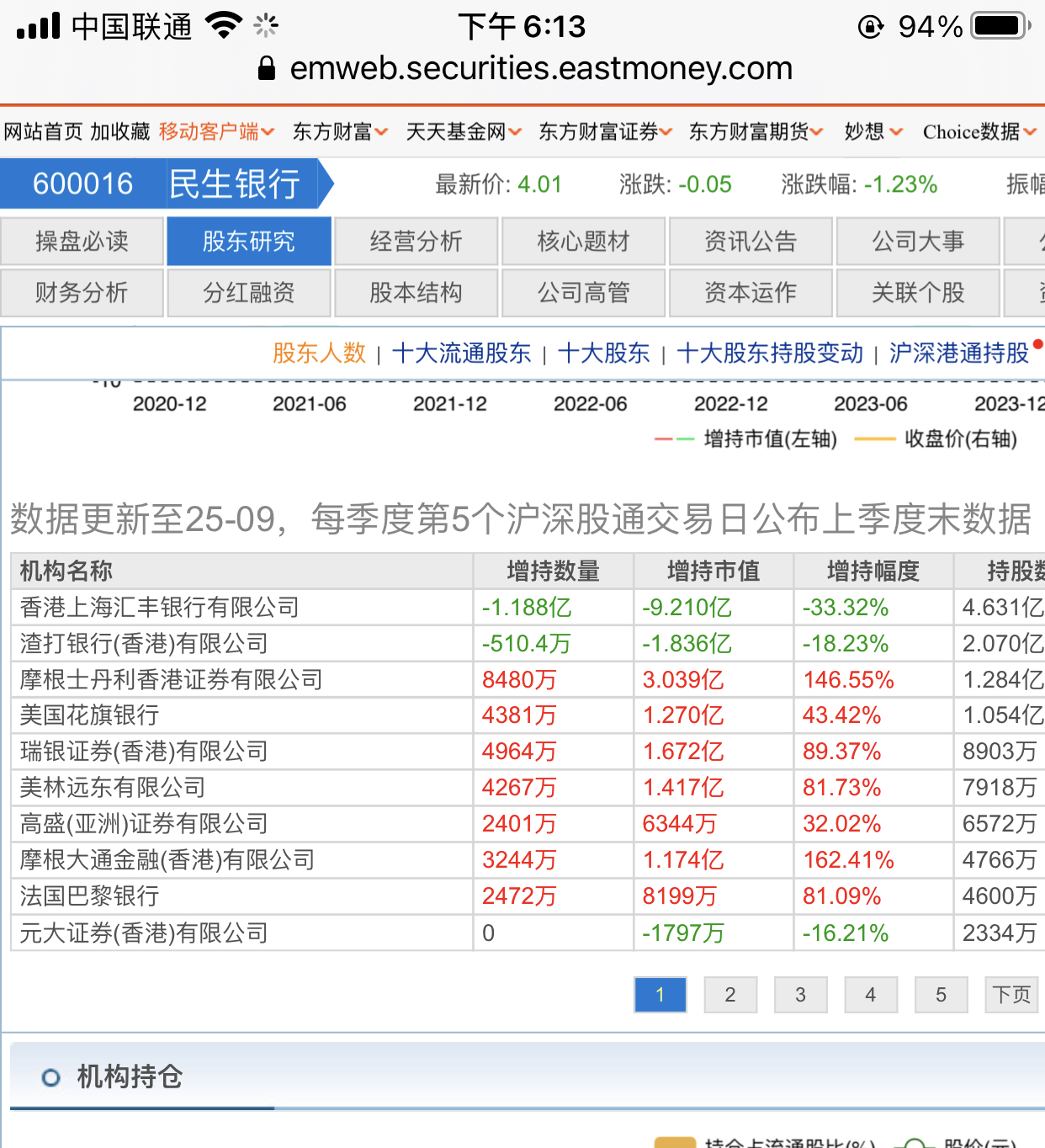Select the 香港上海汇丰银行有限公司 row
Screen dimensions: 1045x1148
pos(160,608)
